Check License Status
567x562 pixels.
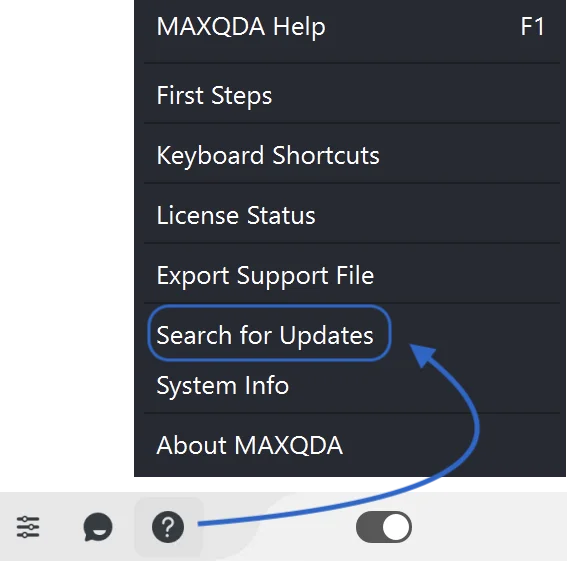click(350, 215)
